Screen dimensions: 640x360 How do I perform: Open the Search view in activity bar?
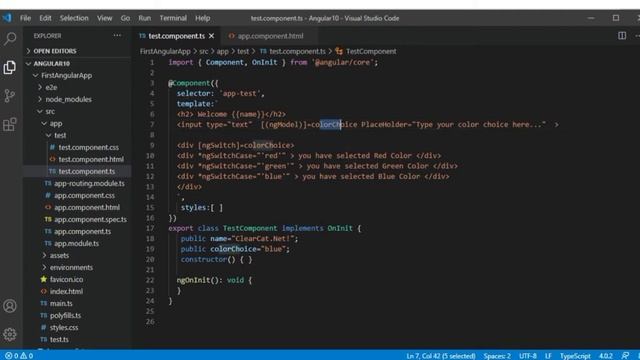(x=10, y=39)
